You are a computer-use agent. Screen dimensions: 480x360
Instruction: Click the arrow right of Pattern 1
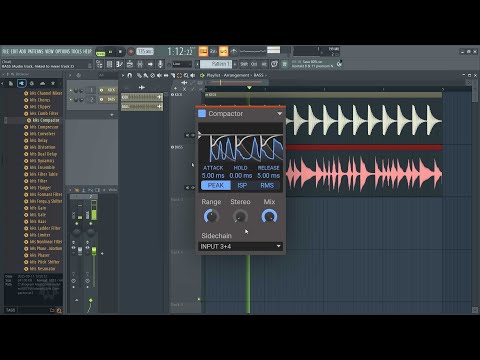click(x=235, y=64)
